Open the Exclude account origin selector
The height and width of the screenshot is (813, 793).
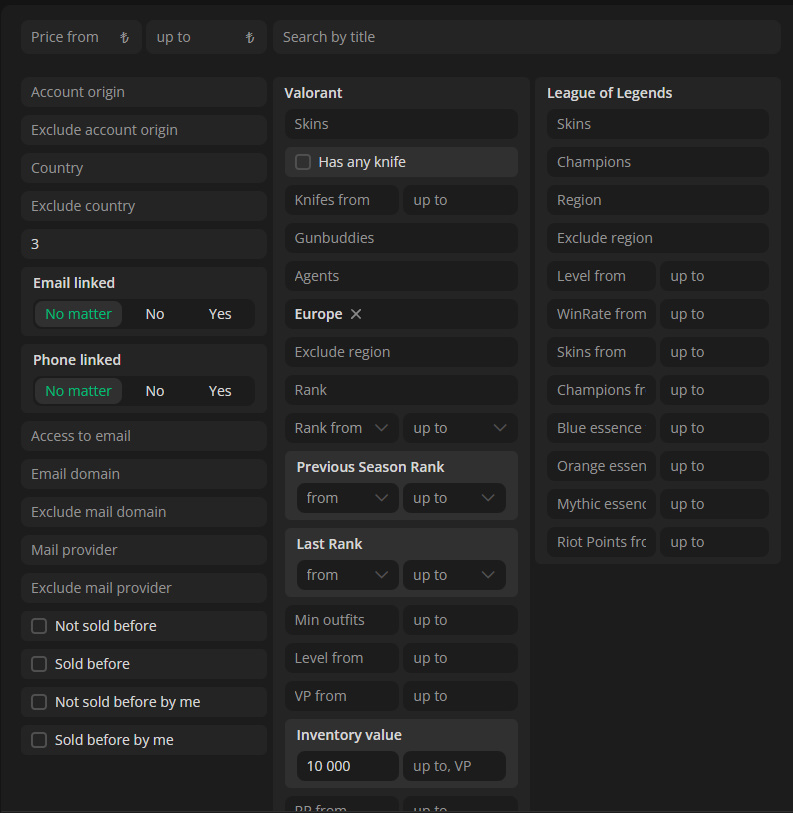[144, 130]
